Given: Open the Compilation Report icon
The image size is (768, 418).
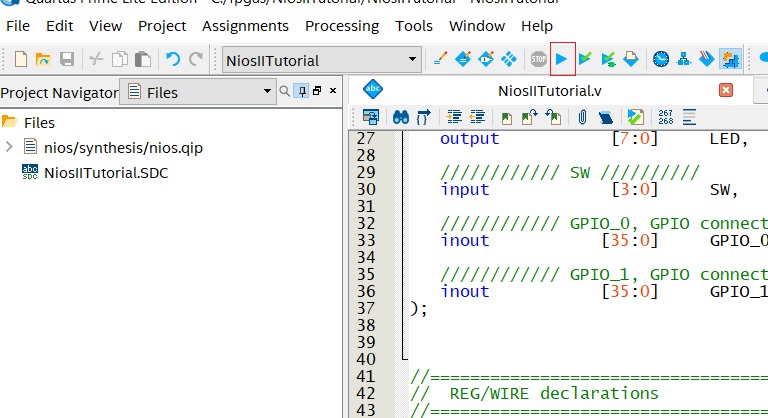Looking at the screenshot, I should click(631, 59).
